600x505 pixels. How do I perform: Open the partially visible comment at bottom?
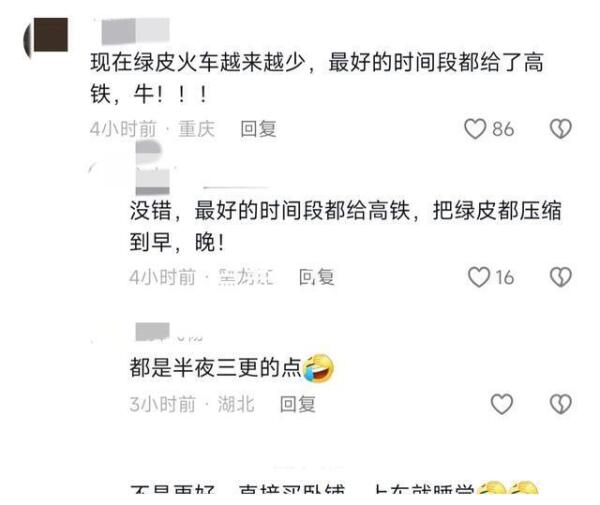point(334,489)
